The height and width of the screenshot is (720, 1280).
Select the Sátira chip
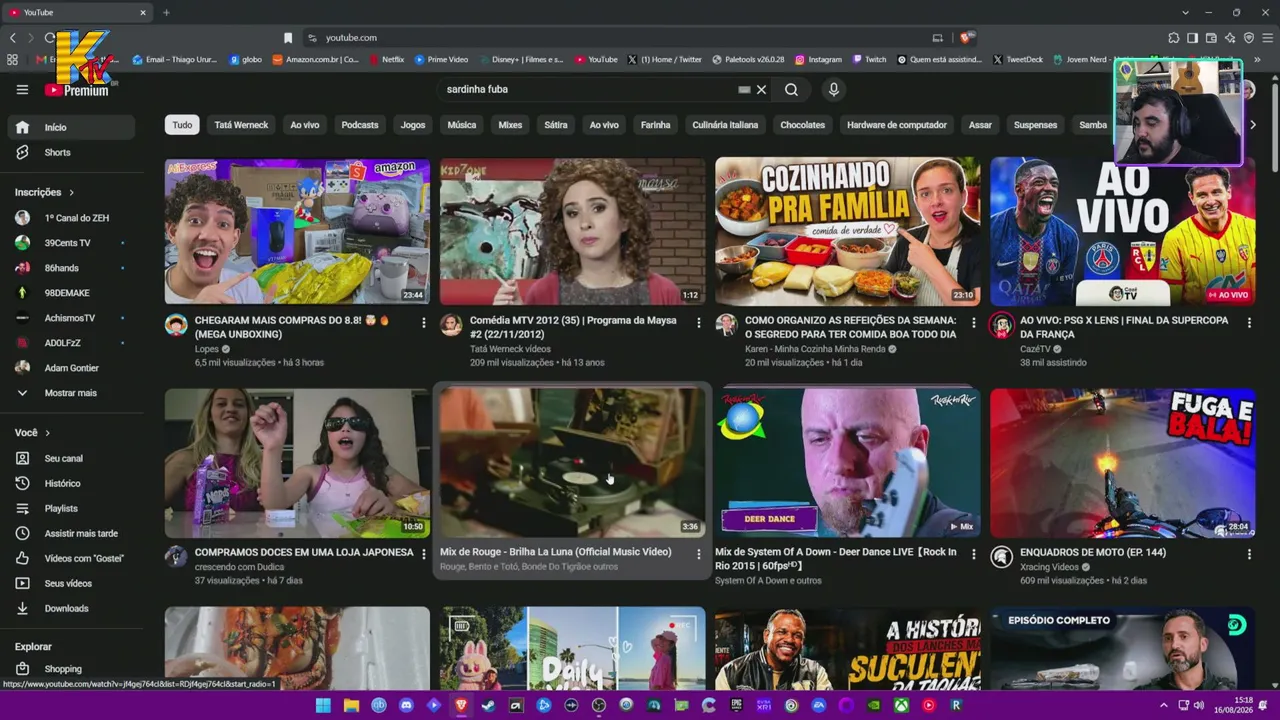[556, 125]
